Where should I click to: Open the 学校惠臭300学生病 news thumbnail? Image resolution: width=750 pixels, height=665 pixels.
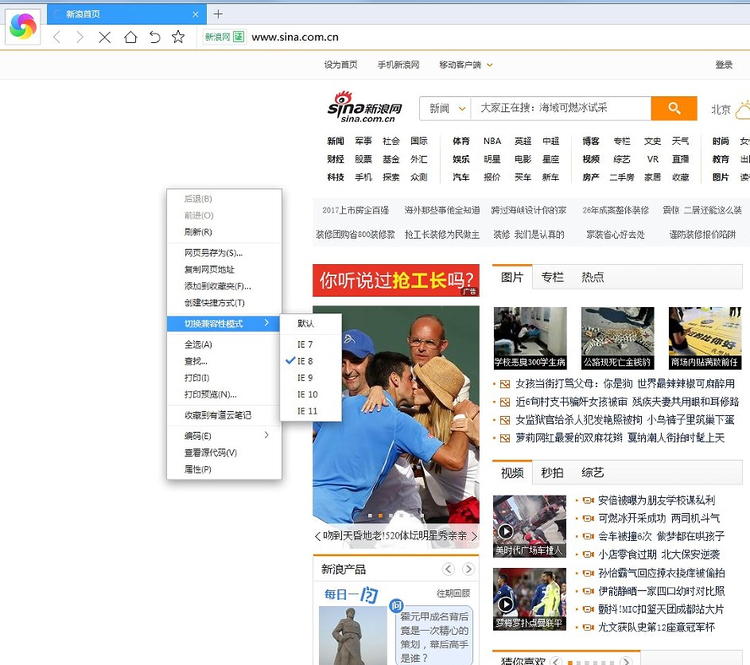click(x=530, y=338)
